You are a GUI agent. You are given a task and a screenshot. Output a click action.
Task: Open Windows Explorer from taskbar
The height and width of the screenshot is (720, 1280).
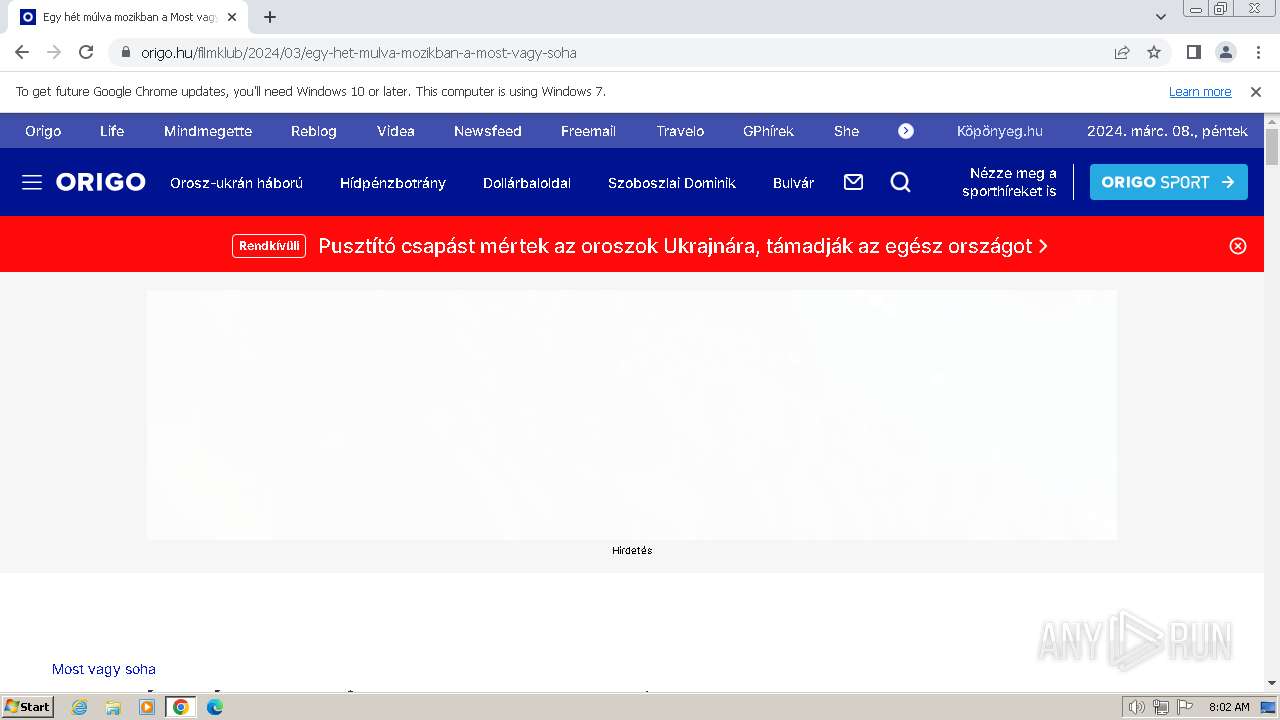pos(113,707)
